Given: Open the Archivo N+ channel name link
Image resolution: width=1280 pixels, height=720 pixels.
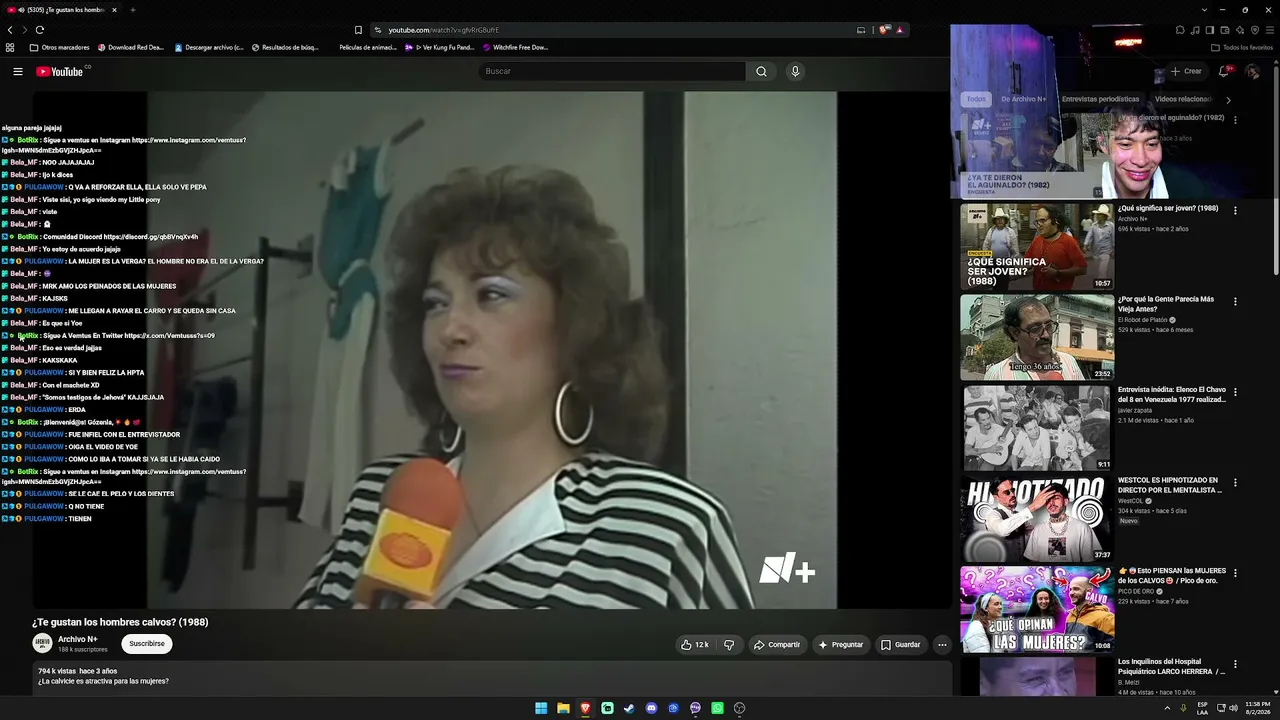Looking at the screenshot, I should [x=78, y=639].
